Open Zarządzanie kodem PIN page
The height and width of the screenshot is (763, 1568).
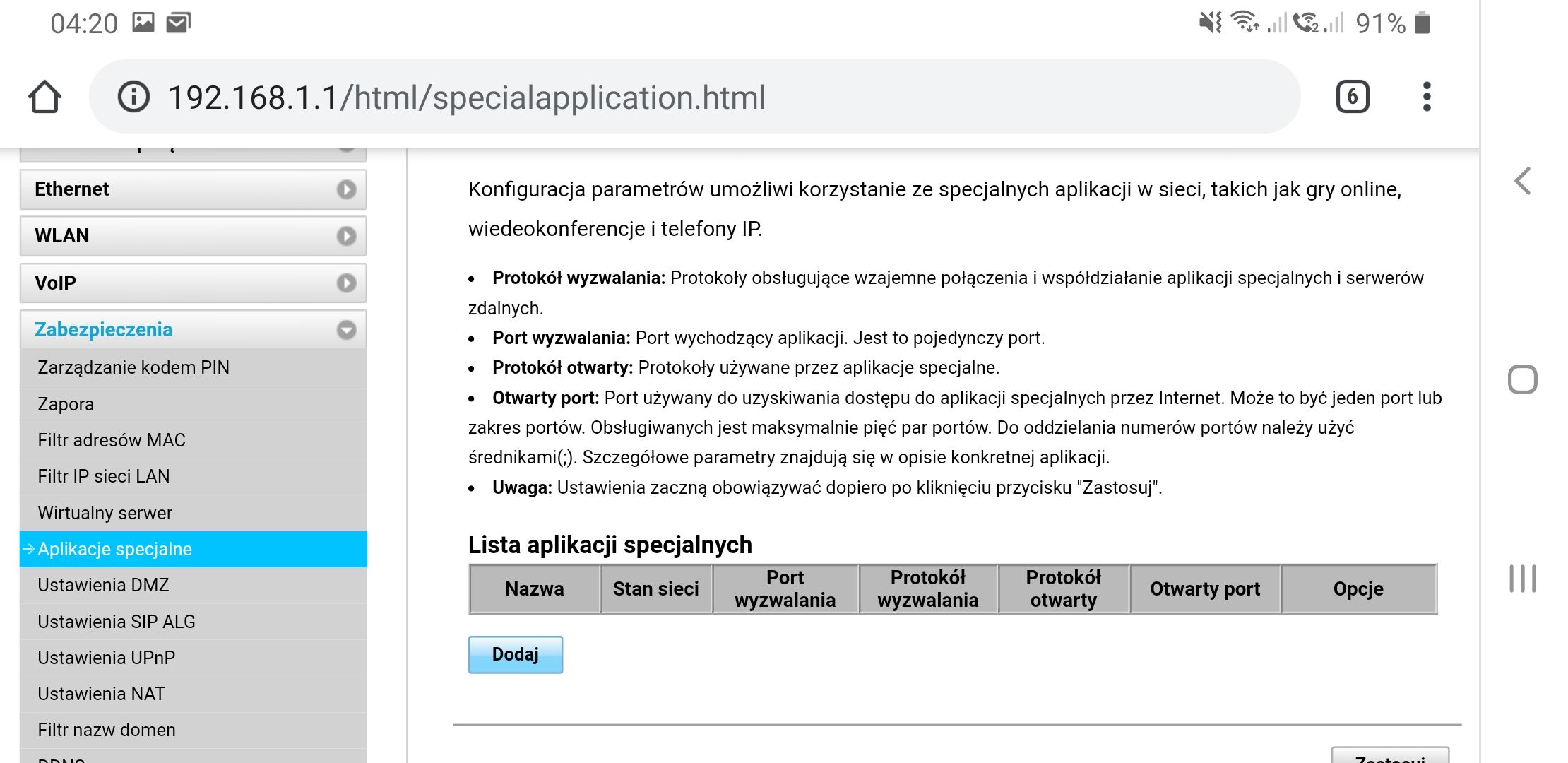(x=133, y=367)
